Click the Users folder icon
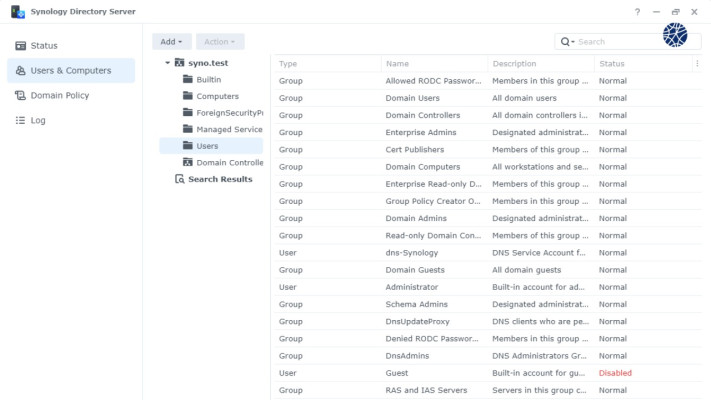The width and height of the screenshot is (711, 400). (x=188, y=146)
